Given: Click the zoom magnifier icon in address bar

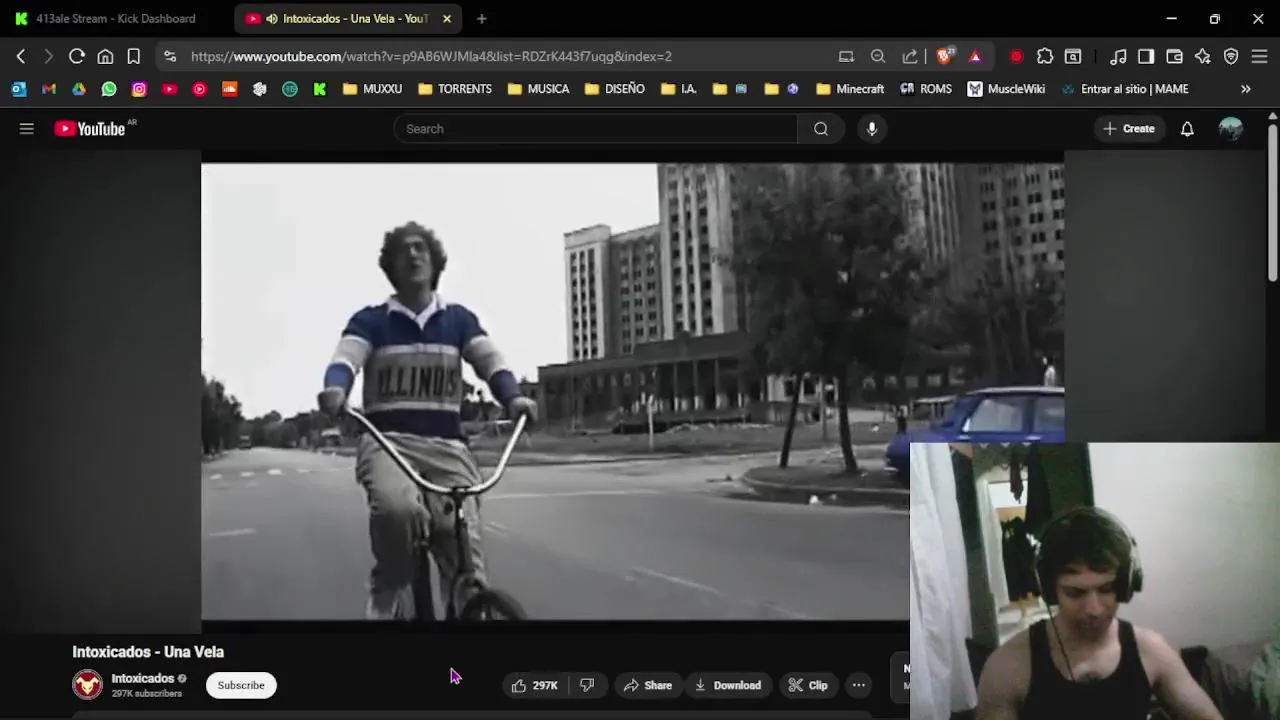Looking at the screenshot, I should point(878,56).
